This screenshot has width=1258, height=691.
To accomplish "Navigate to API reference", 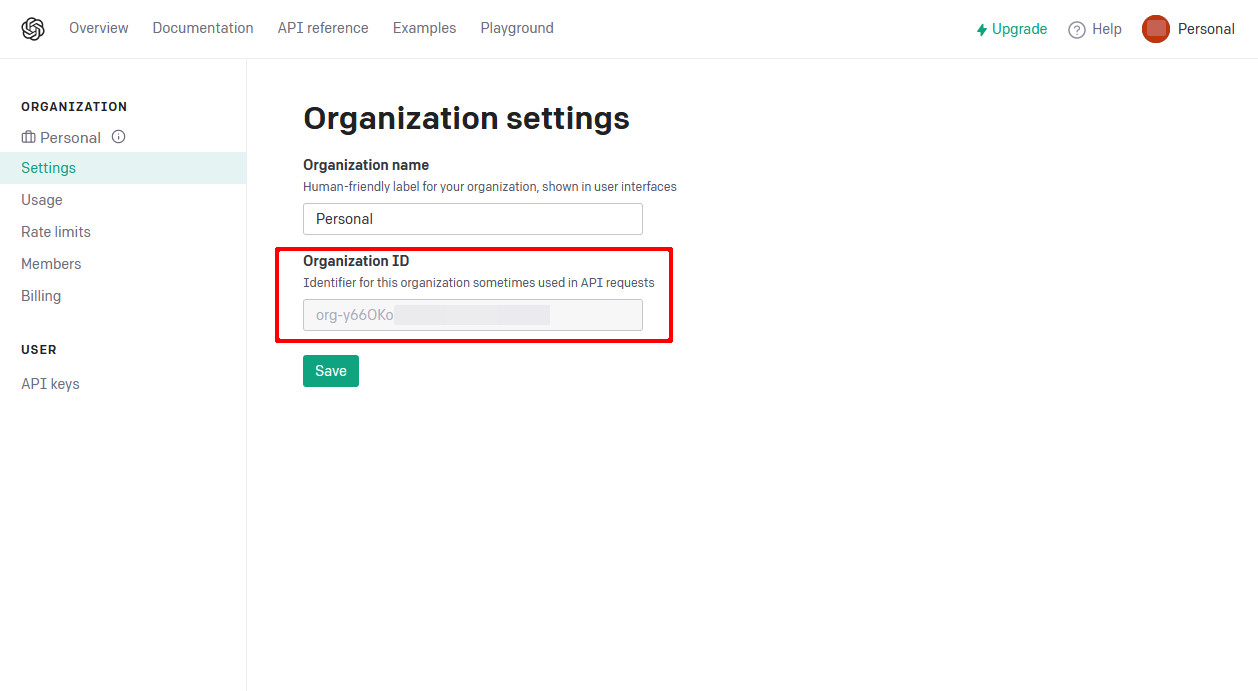I will (x=323, y=28).
